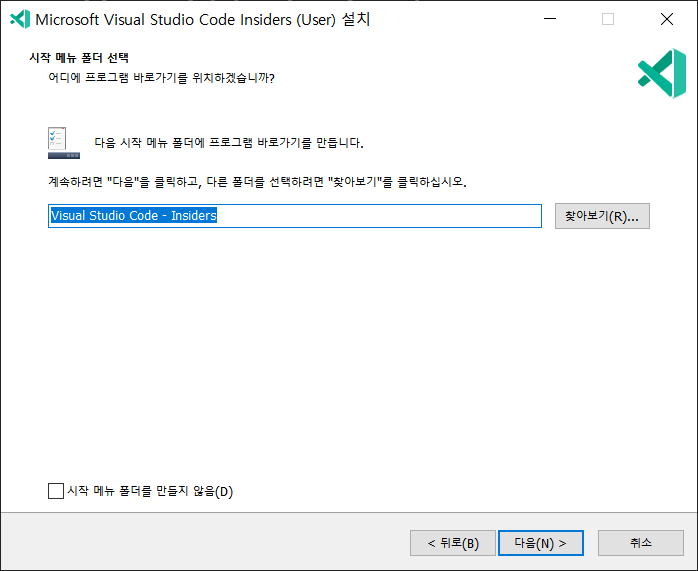Click the 시작 메뉴 폴더 선택 heading
Image resolution: width=698 pixels, height=571 pixels.
[79, 58]
